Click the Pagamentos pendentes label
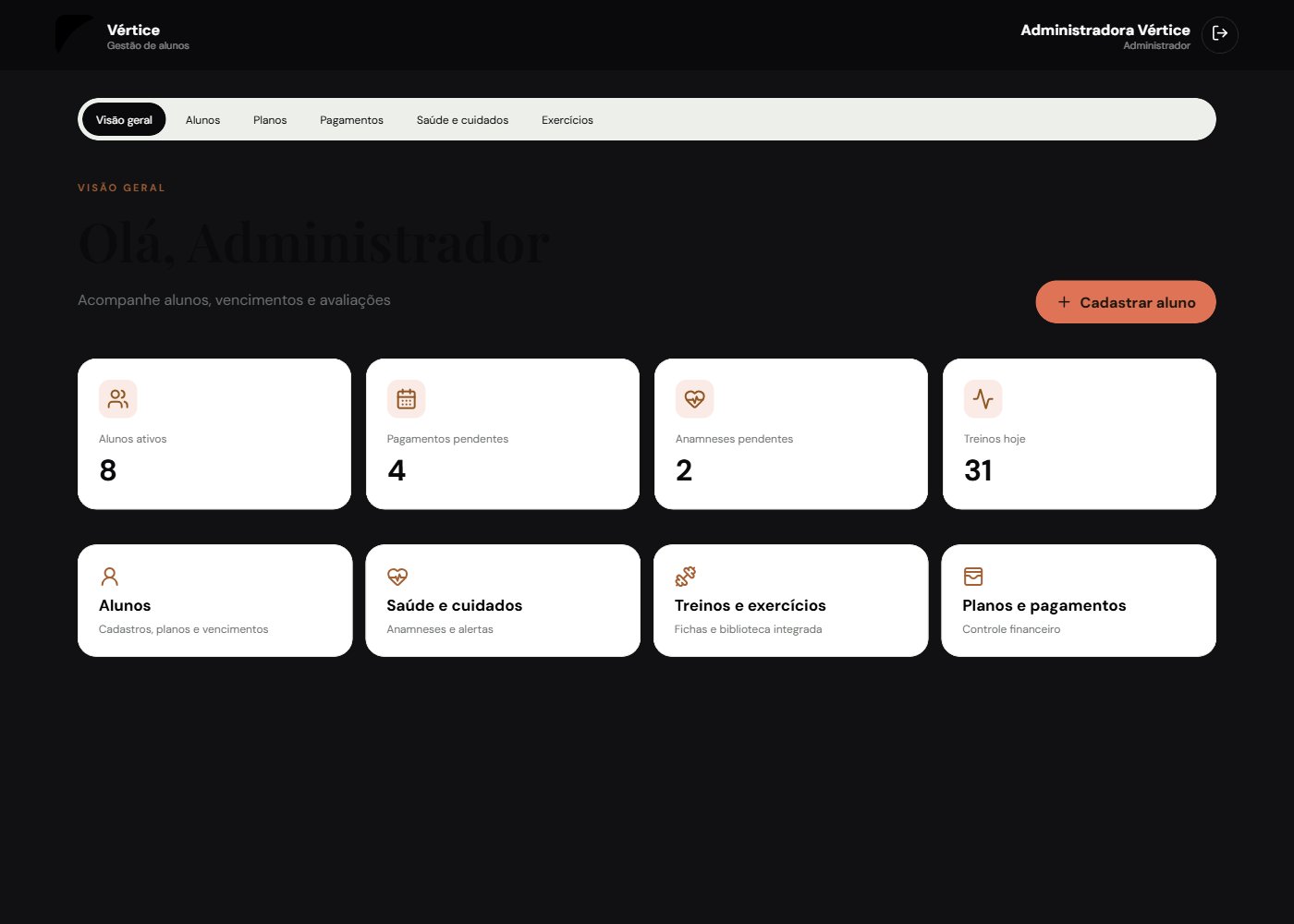This screenshot has height=924, width=1294. [x=447, y=439]
